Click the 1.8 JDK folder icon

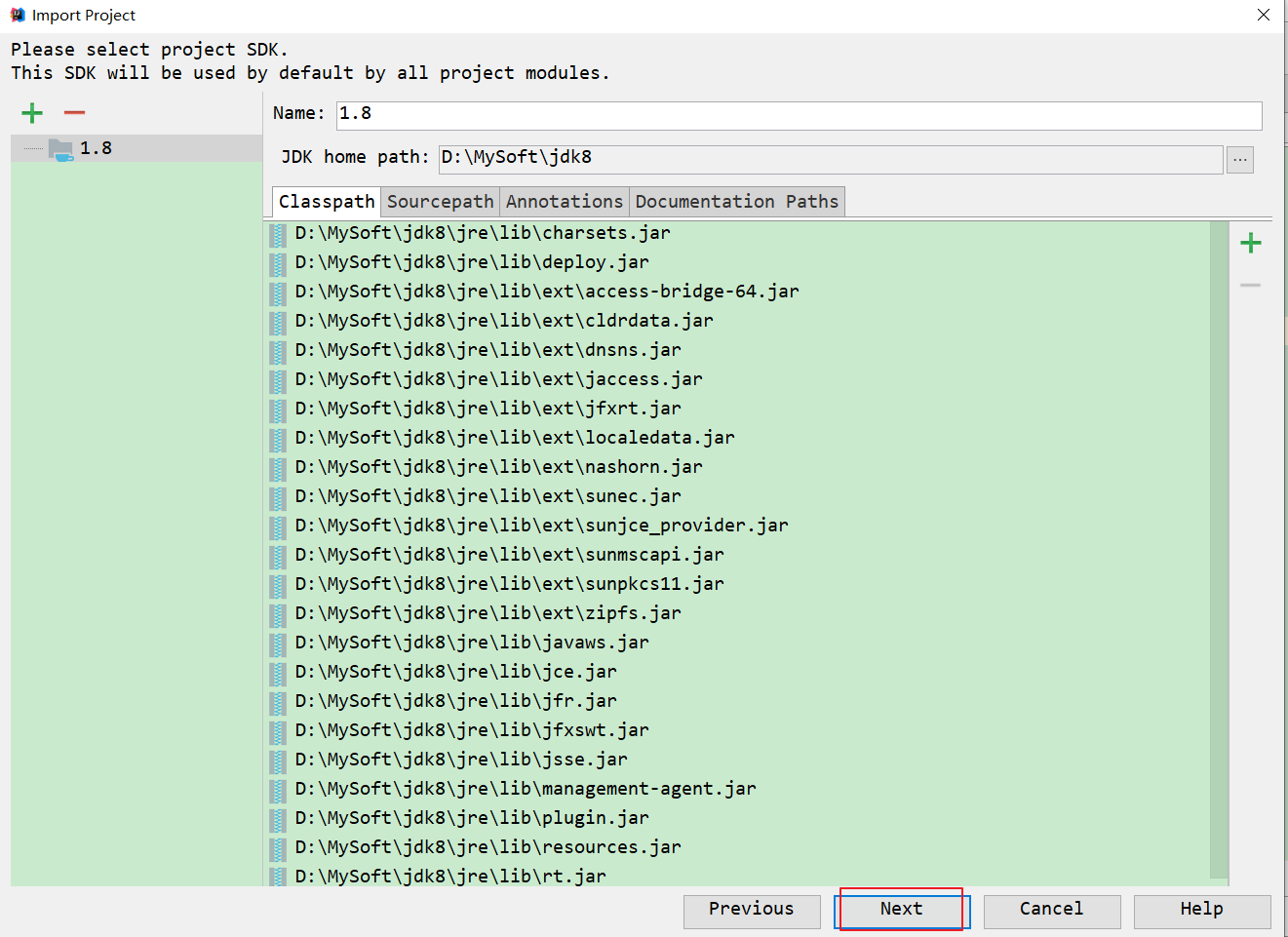(x=60, y=149)
